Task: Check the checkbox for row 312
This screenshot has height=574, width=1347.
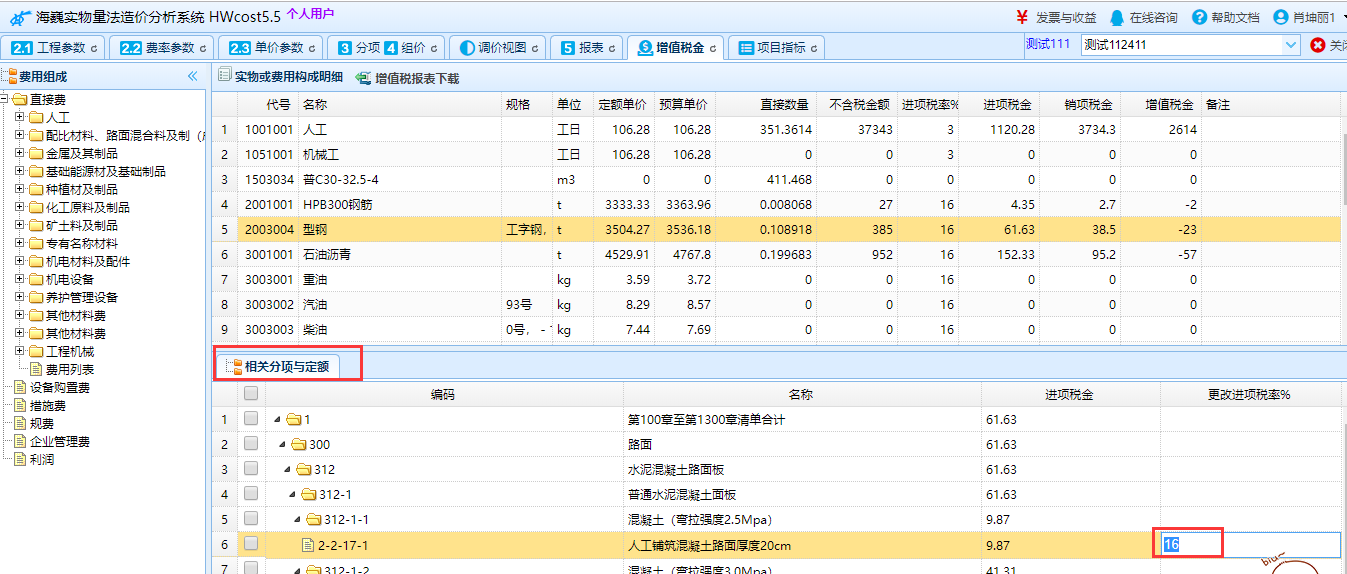Action: pyautogui.click(x=251, y=469)
